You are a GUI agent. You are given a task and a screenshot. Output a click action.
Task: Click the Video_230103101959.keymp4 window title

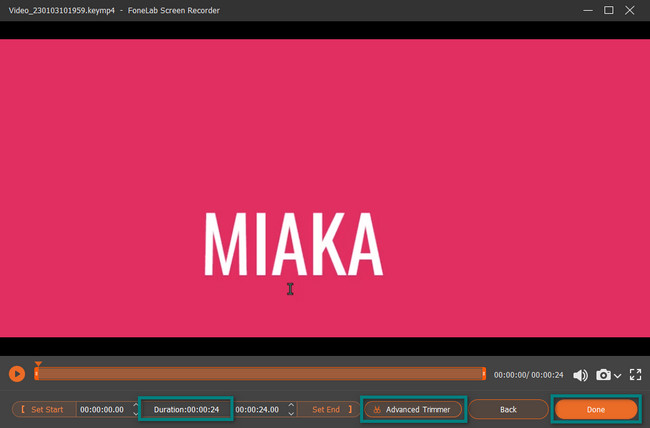pyautogui.click(x=61, y=10)
